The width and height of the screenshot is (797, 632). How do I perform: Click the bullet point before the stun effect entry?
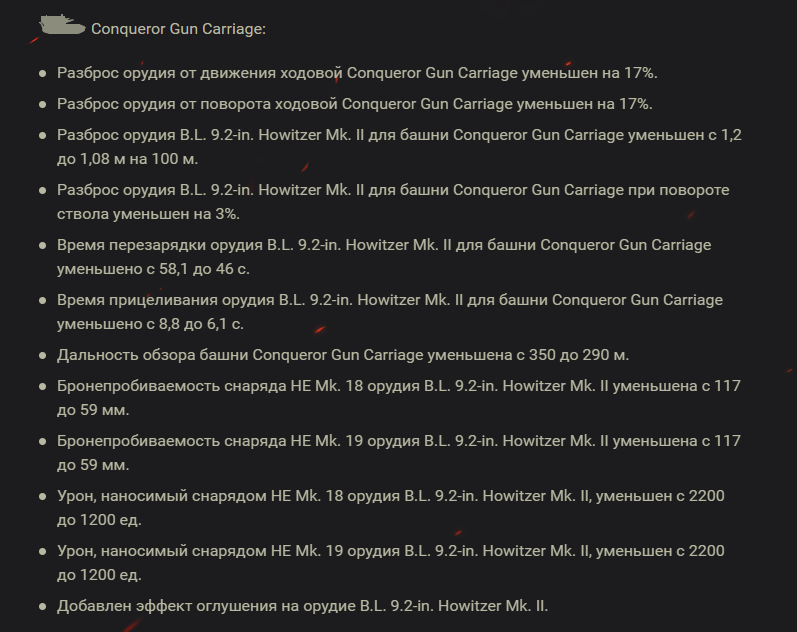click(x=43, y=607)
